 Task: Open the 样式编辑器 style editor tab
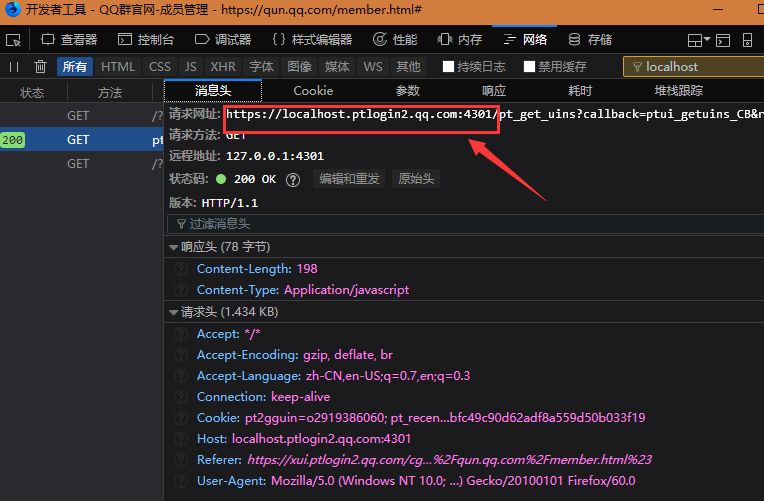click(x=312, y=39)
